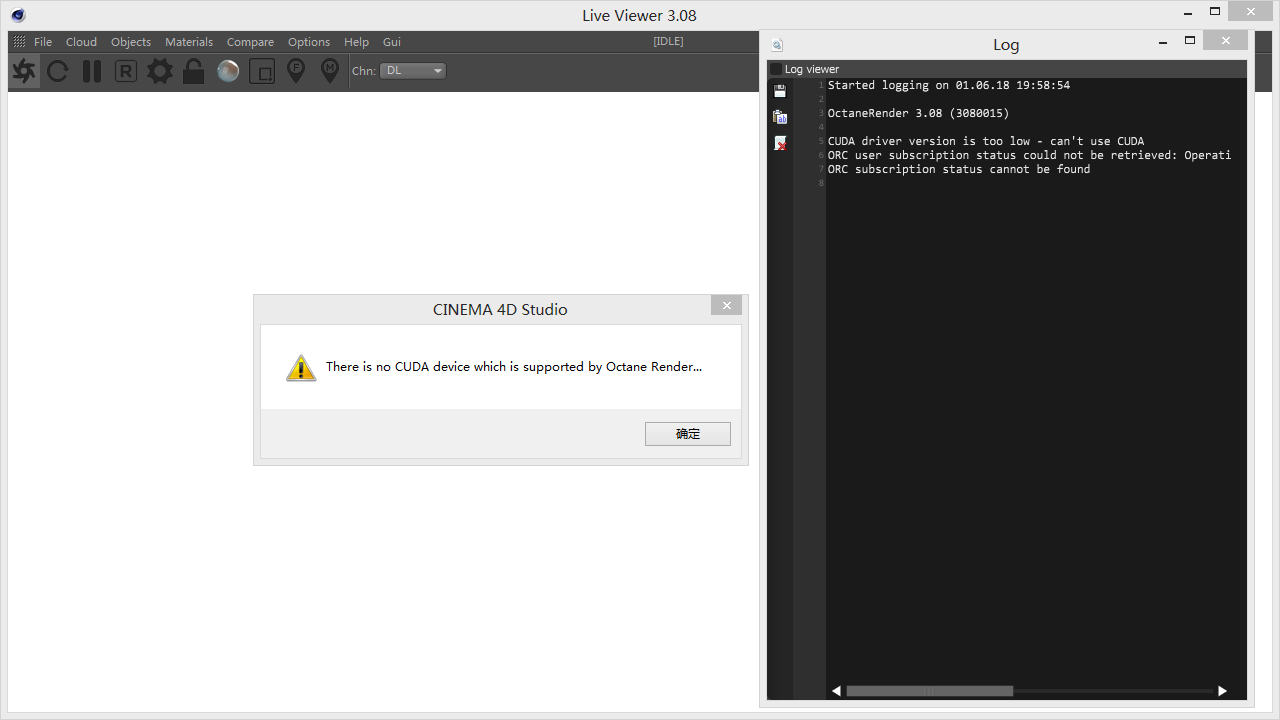Open the Options menu
This screenshot has height=720, width=1280.
309,42
